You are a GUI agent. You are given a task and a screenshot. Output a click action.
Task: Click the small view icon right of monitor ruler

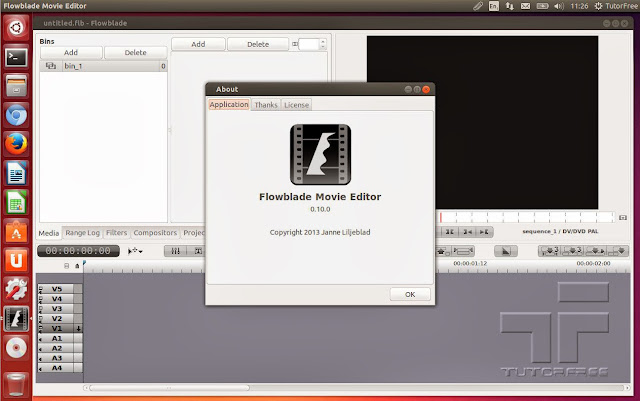click(623, 218)
